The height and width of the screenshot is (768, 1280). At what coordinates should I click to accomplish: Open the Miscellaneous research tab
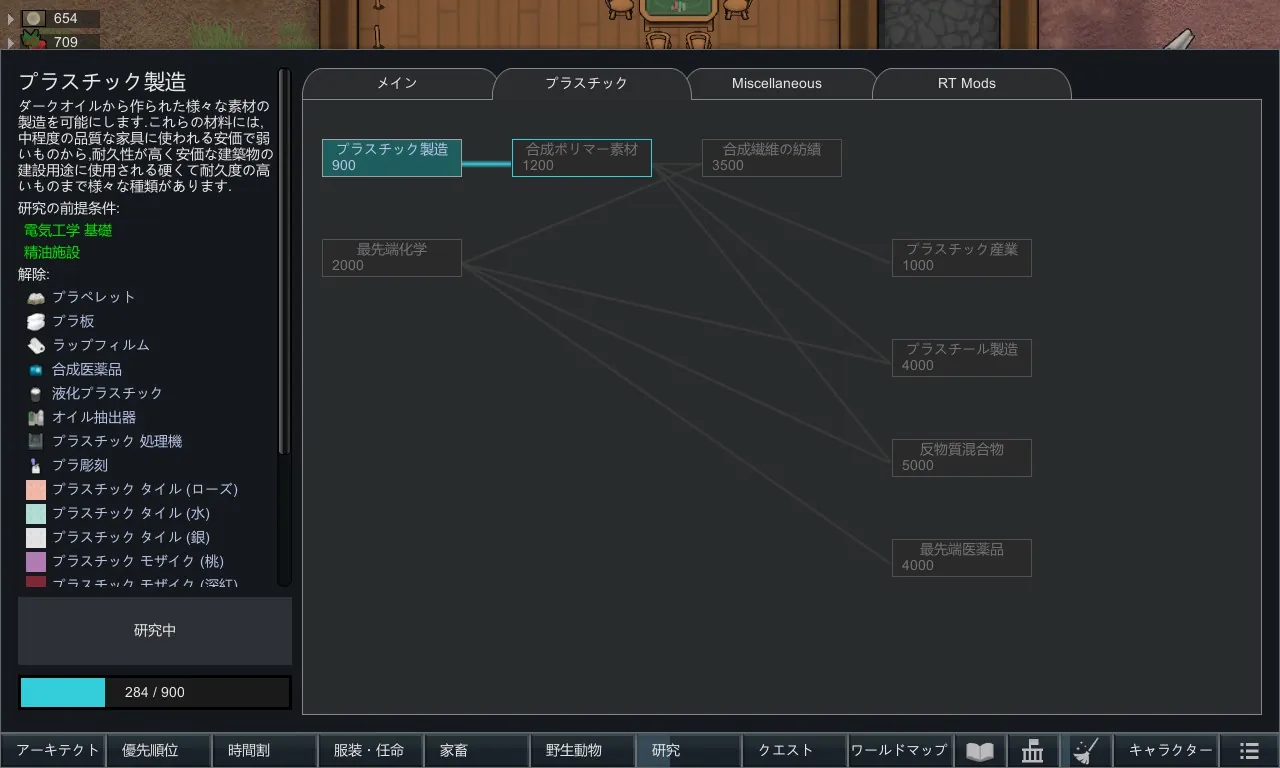[776, 84]
